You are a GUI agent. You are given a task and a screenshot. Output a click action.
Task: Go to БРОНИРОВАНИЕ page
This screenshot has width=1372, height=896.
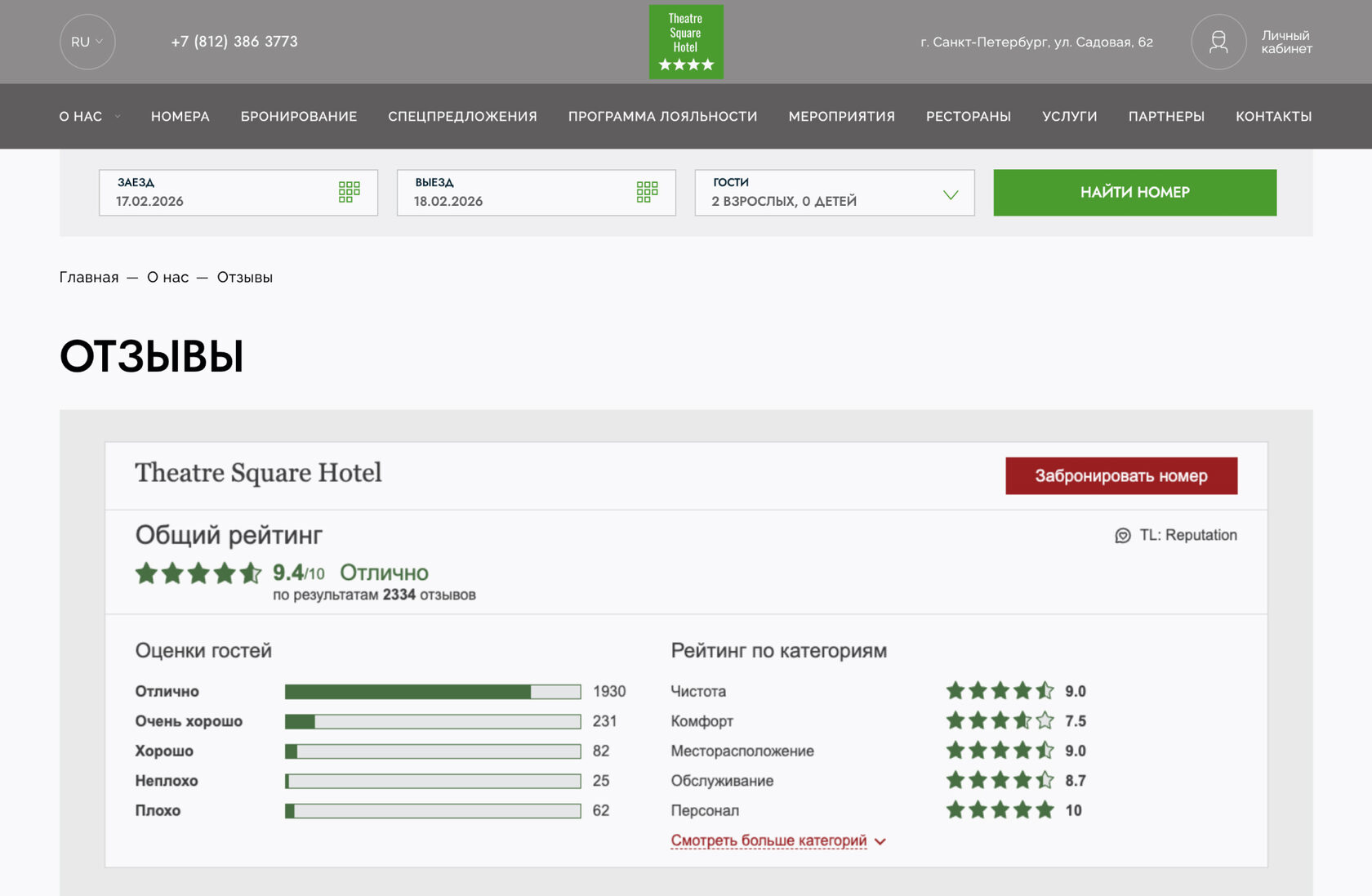point(299,117)
